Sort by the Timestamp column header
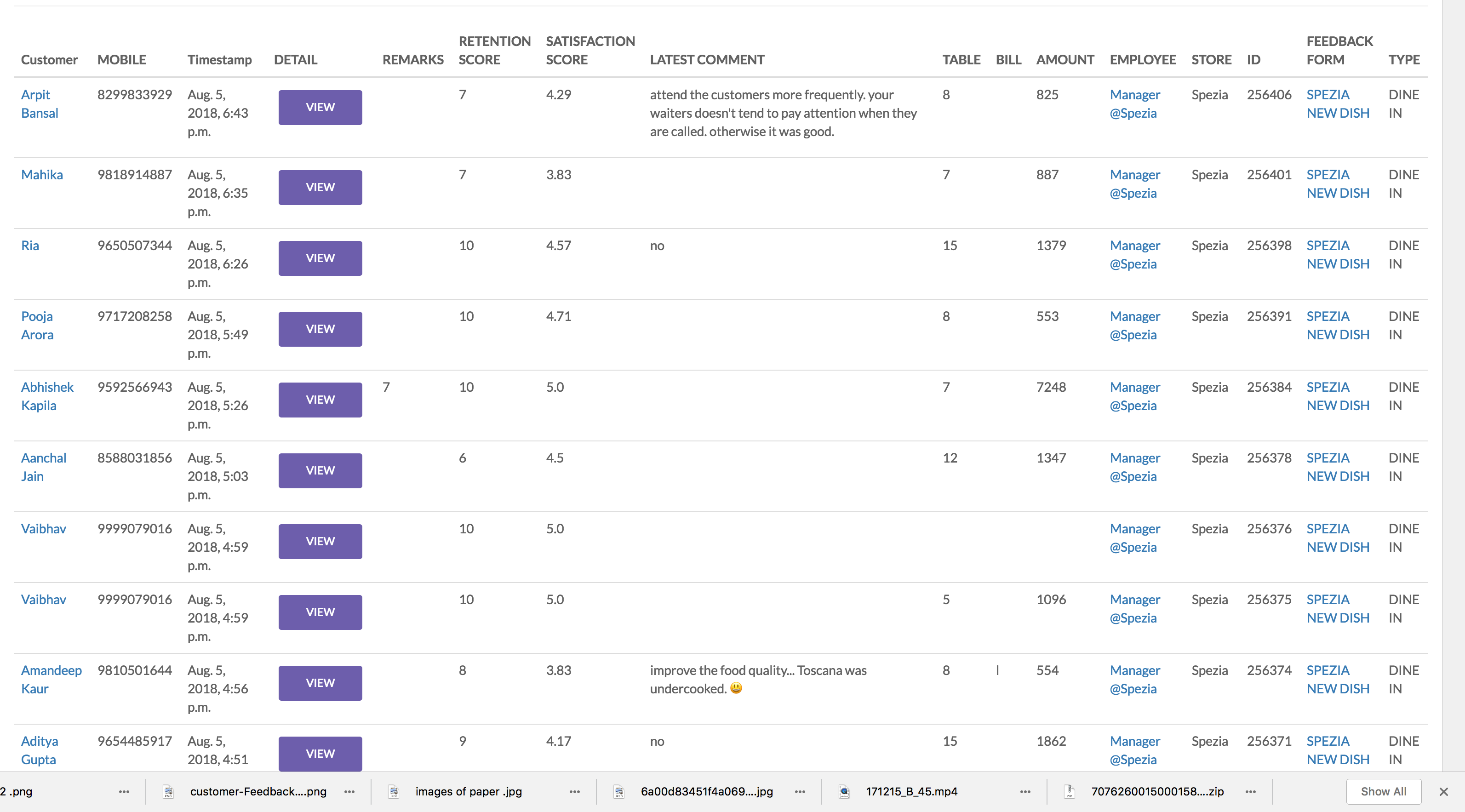Image resolution: width=1465 pixels, height=812 pixels. (x=219, y=60)
